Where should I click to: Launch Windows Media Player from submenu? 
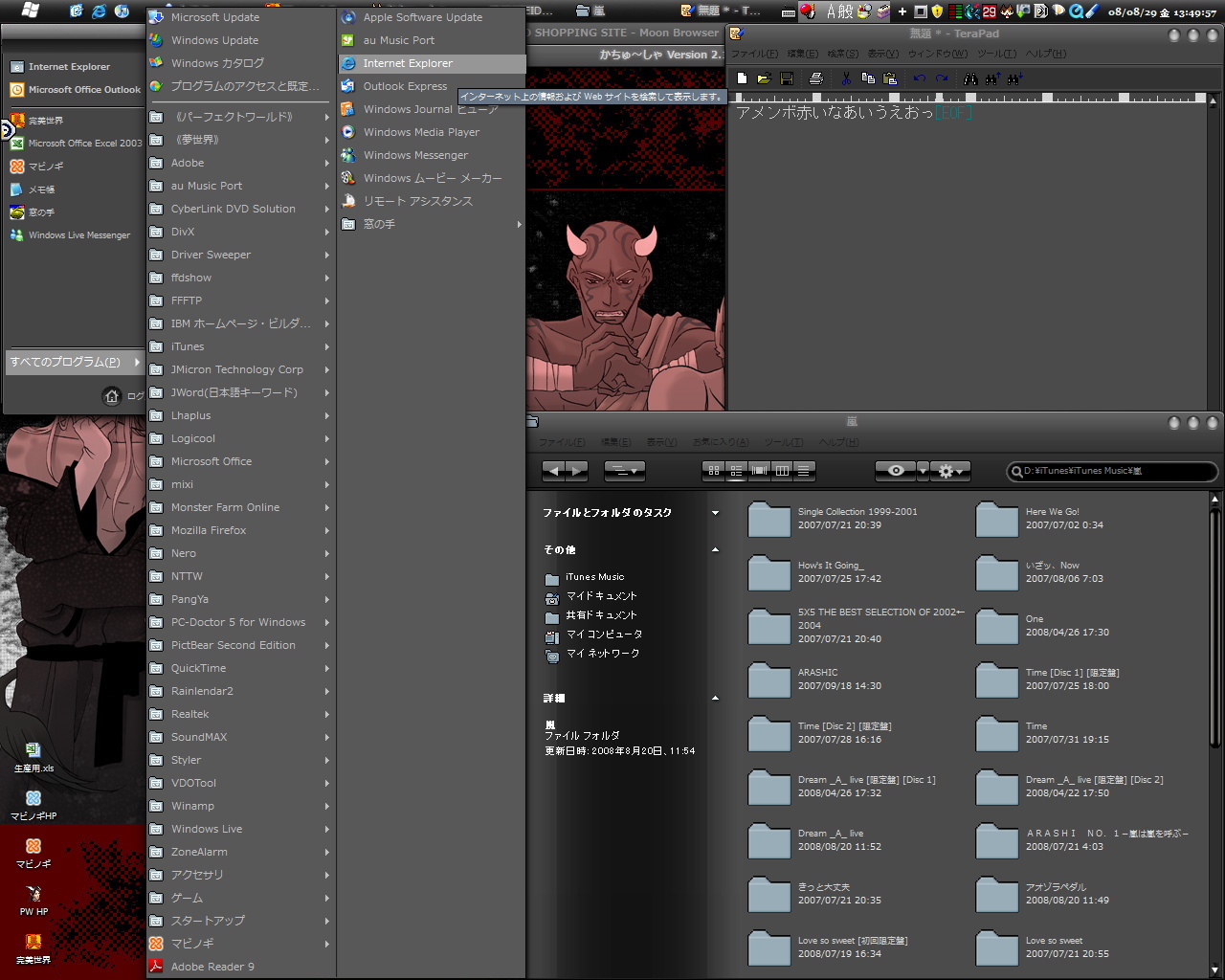click(x=432, y=132)
